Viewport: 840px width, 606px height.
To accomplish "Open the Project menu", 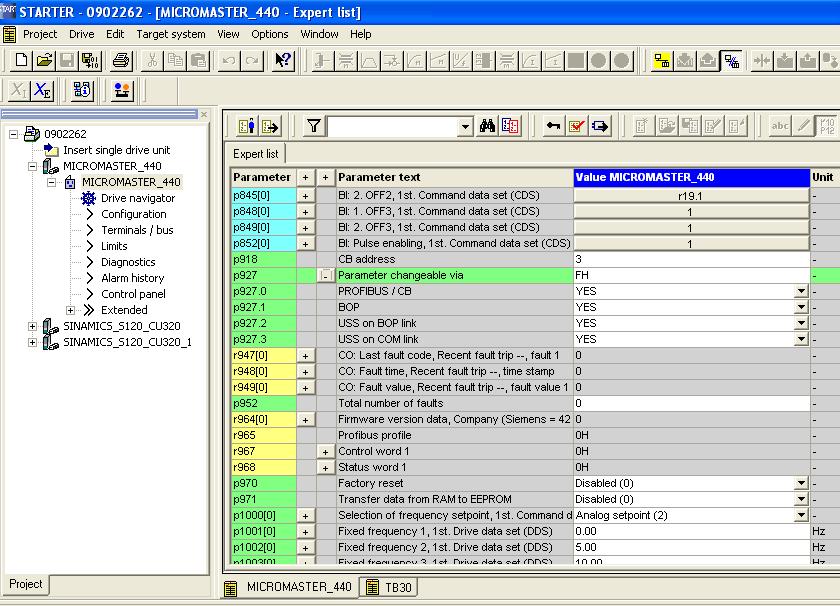I will coord(40,34).
